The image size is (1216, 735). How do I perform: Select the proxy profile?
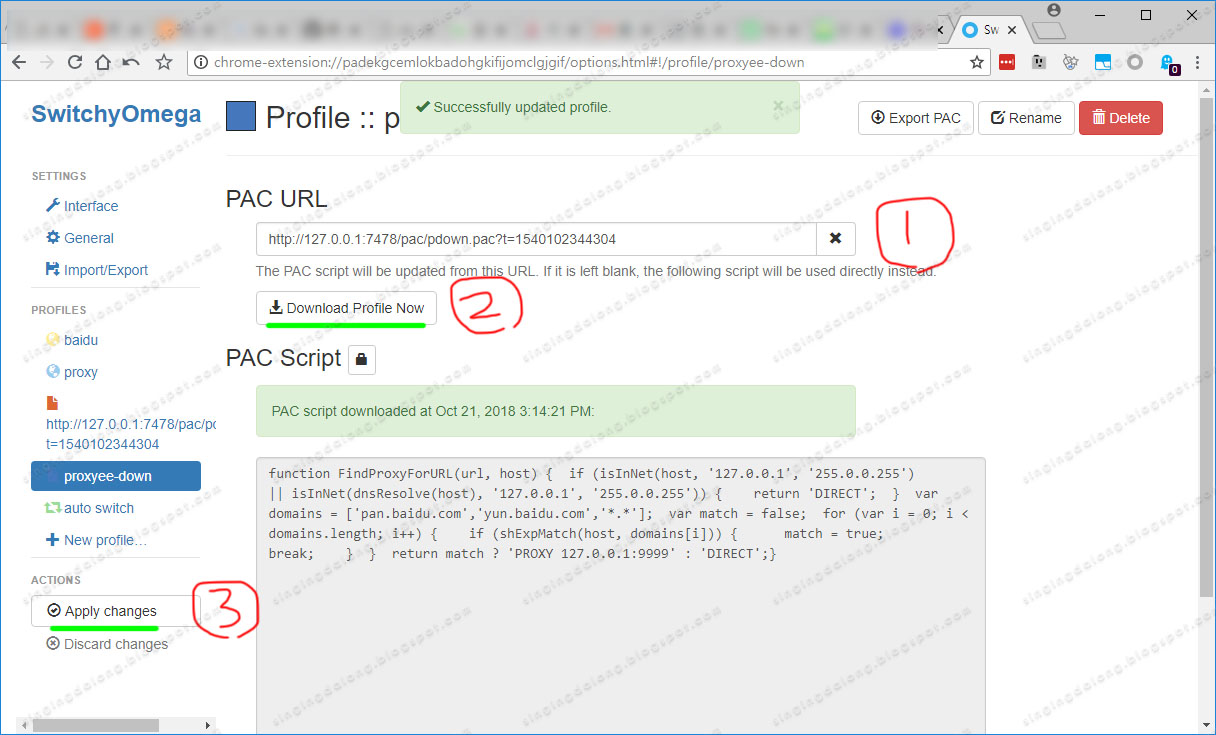pyautogui.click(x=72, y=372)
